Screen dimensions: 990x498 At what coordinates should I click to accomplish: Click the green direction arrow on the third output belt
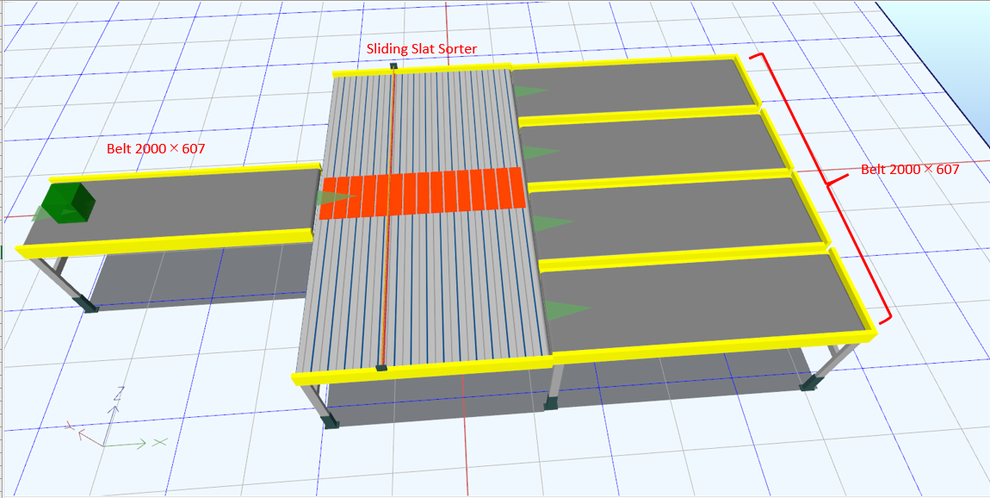pyautogui.click(x=552, y=223)
